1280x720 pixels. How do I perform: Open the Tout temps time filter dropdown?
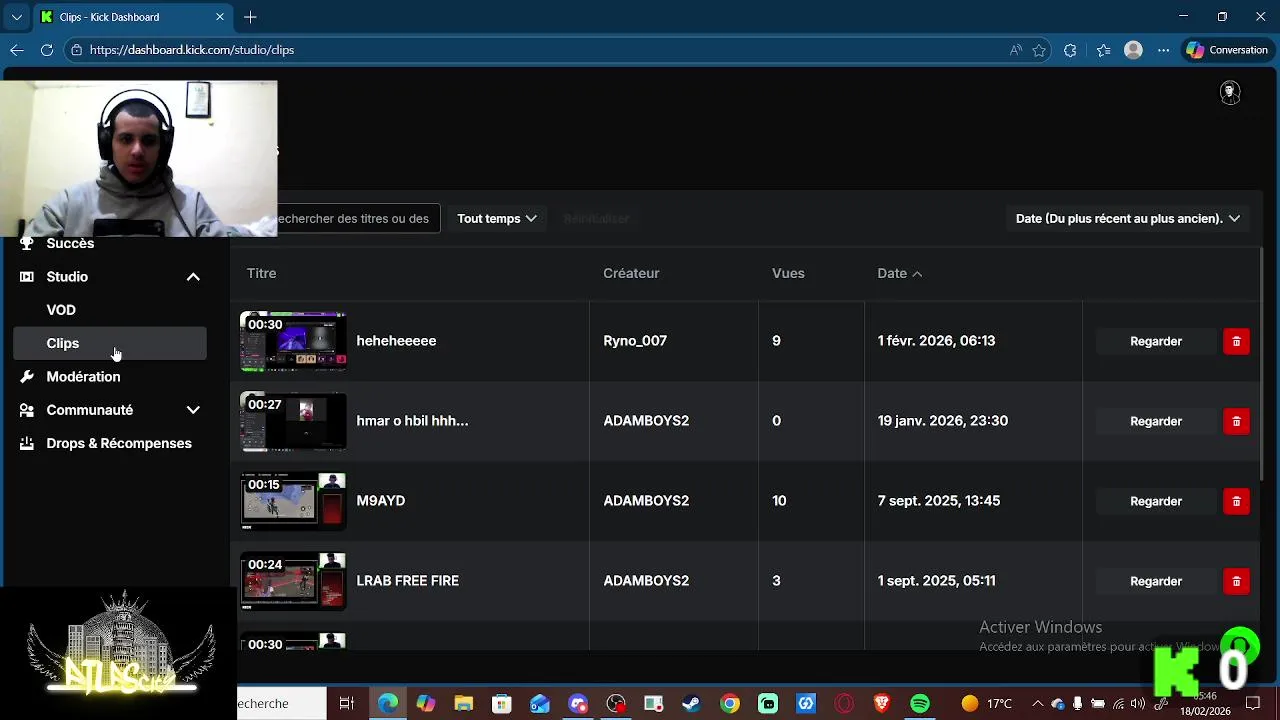coord(497,218)
